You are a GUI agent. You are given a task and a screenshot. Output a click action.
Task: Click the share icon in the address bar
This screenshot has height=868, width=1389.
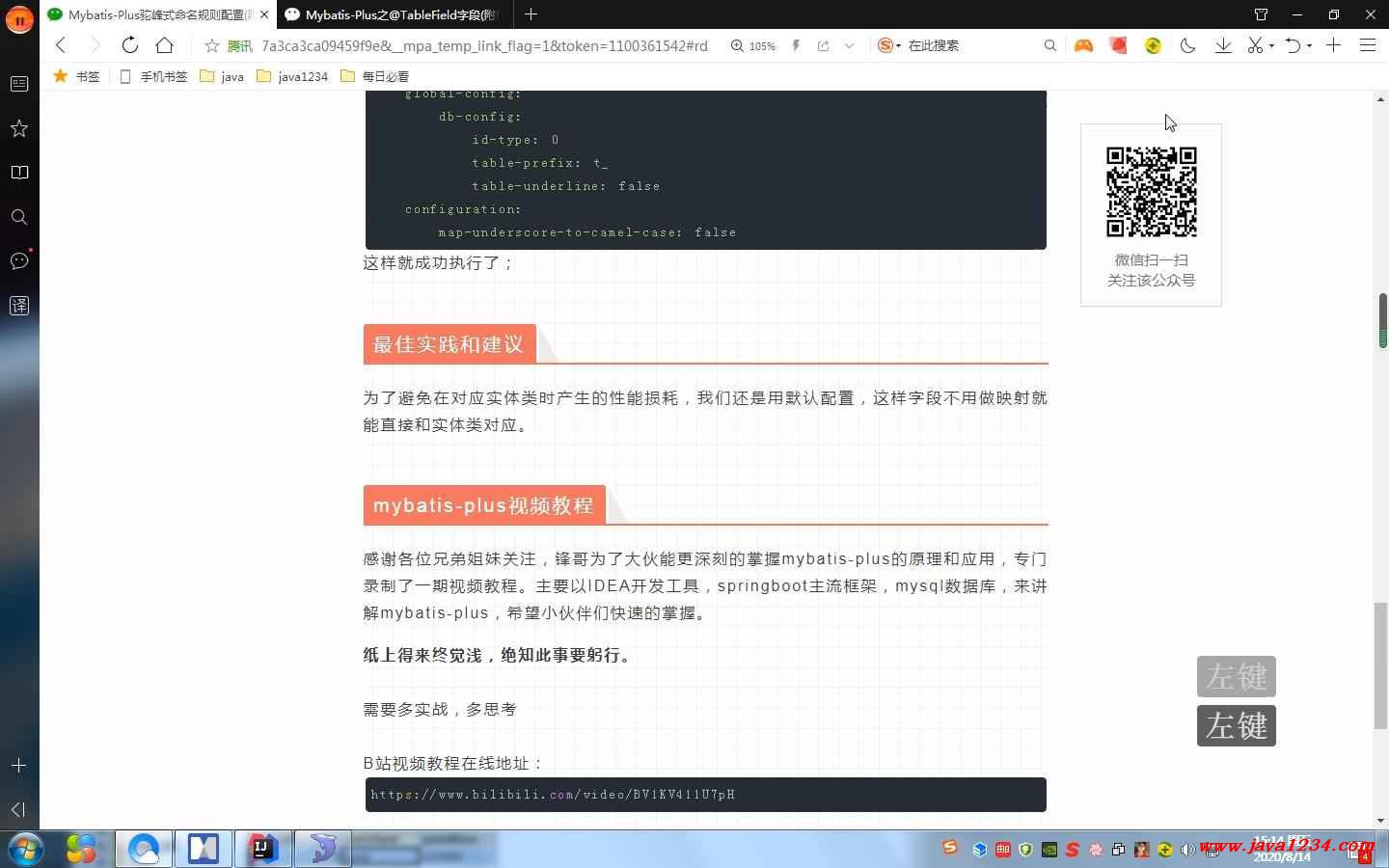coord(823,45)
